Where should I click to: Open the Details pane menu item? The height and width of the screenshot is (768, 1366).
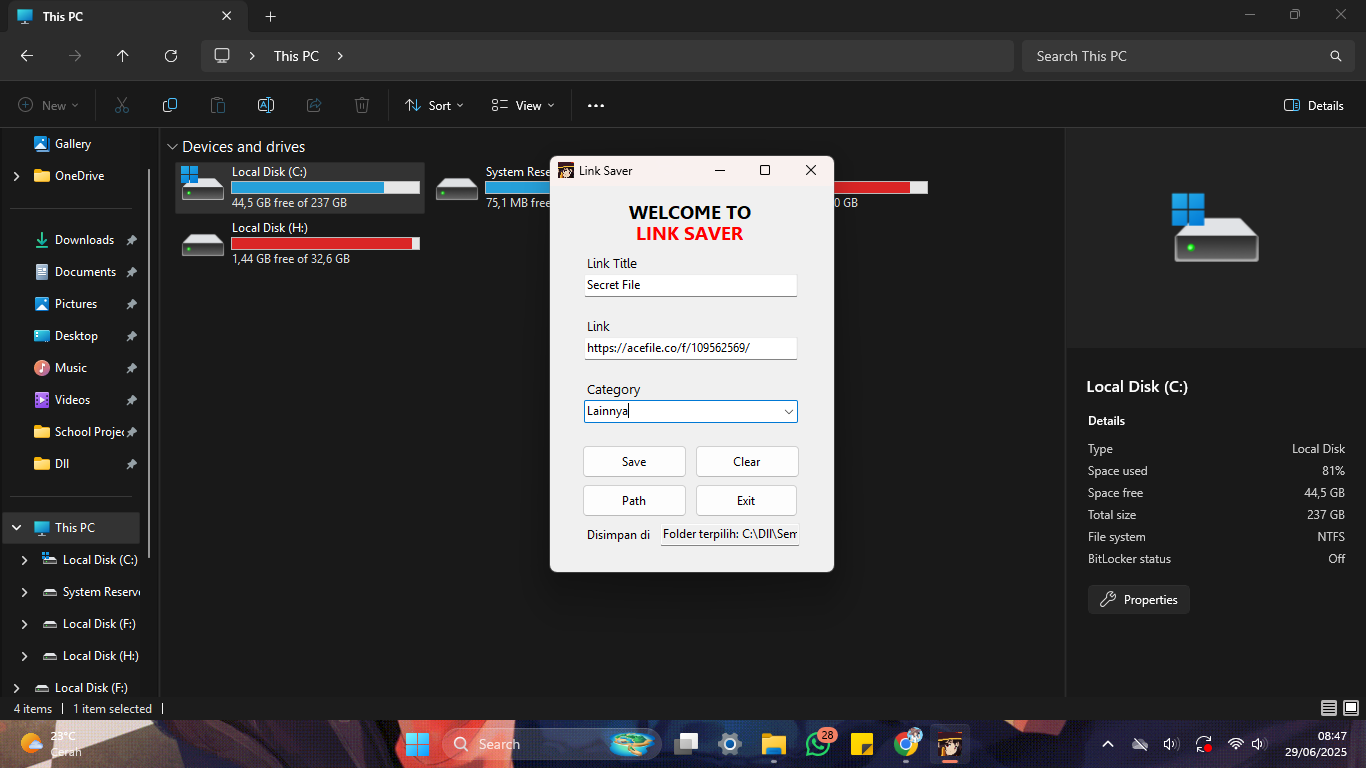click(x=1313, y=105)
